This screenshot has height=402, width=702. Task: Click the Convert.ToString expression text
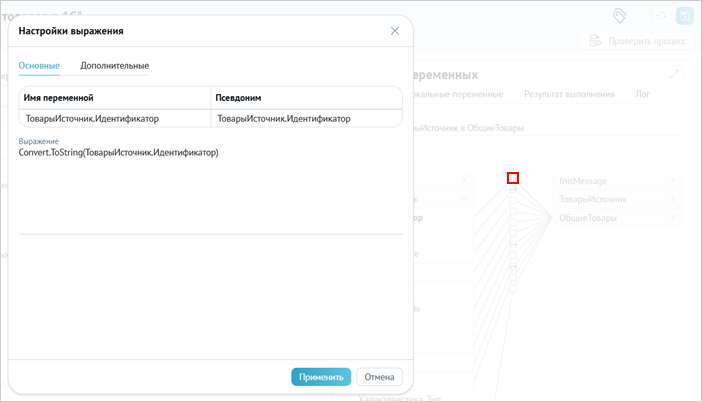118,152
